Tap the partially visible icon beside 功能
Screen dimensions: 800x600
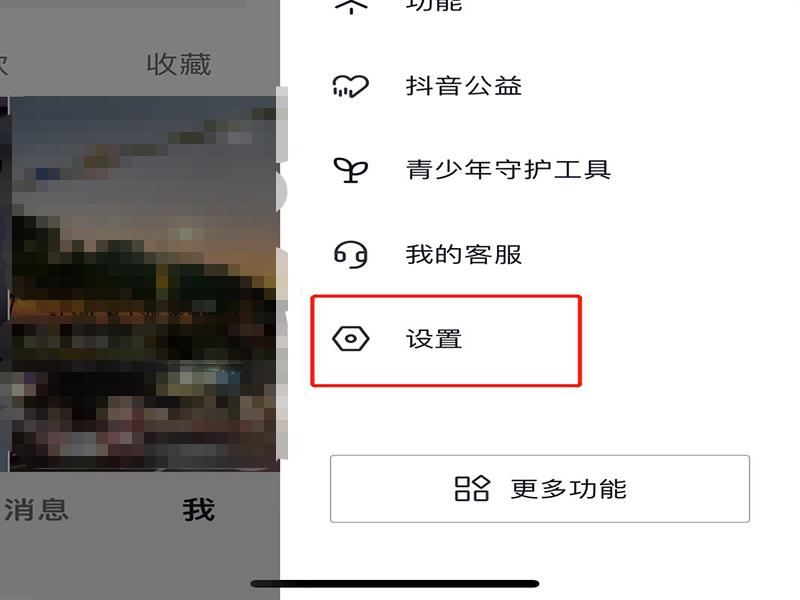coord(351,6)
